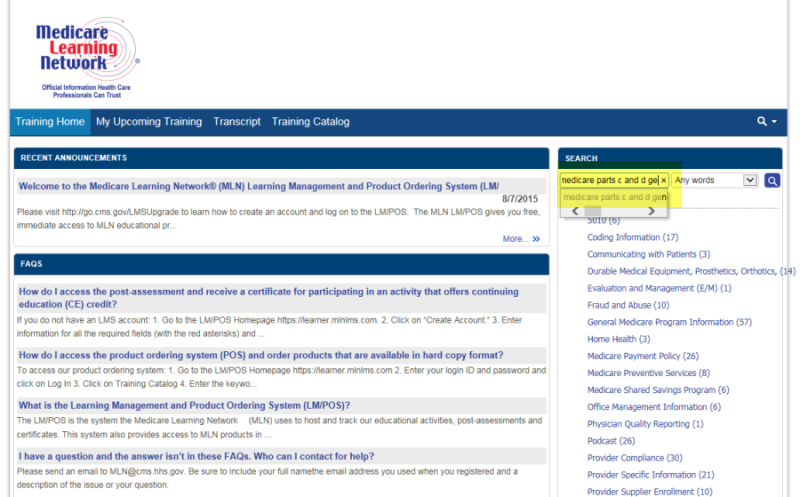The image size is (800, 497).
Task: Select Durable Medical Equipment category
Action: point(691,271)
